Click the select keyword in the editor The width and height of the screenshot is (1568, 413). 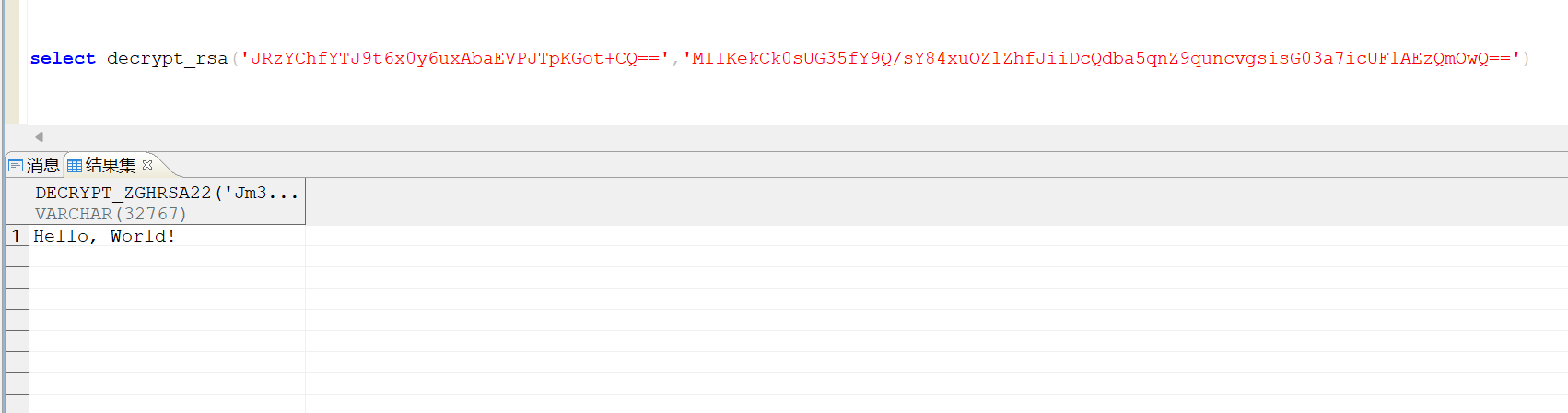[63, 58]
